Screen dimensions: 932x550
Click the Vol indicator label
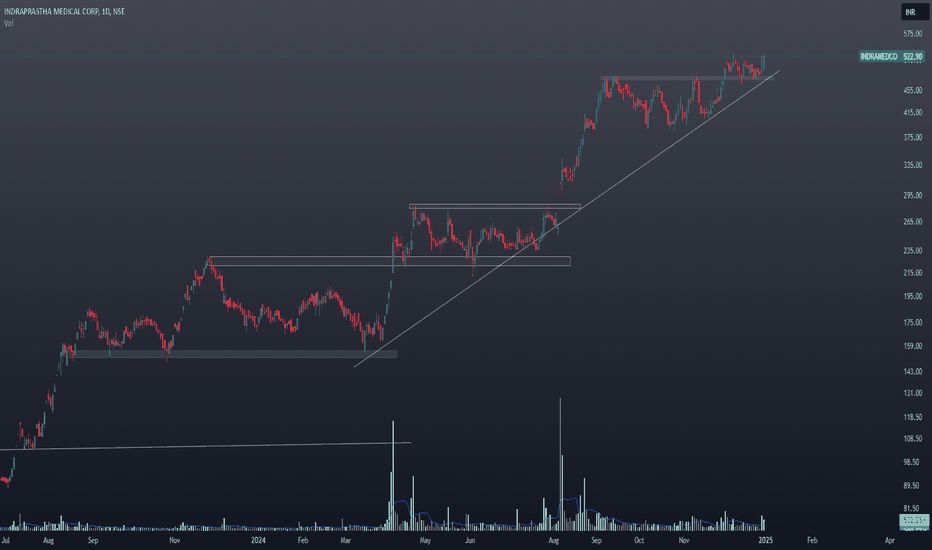pyautogui.click(x=8, y=23)
